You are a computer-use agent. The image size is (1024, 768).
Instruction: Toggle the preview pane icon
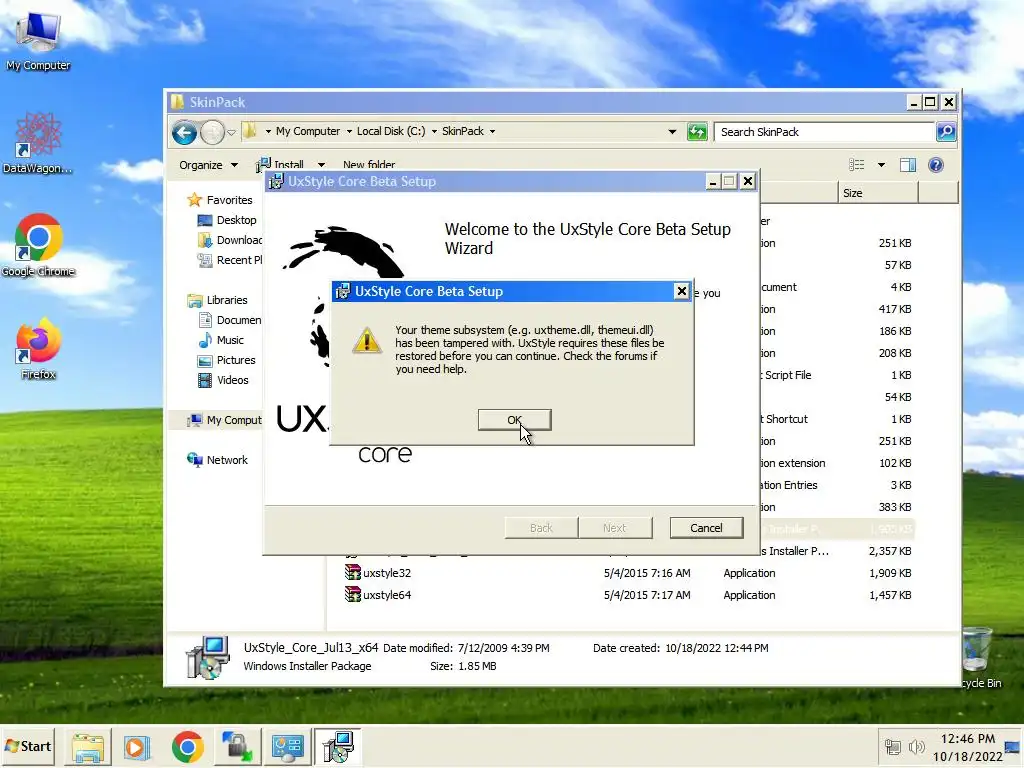908,165
